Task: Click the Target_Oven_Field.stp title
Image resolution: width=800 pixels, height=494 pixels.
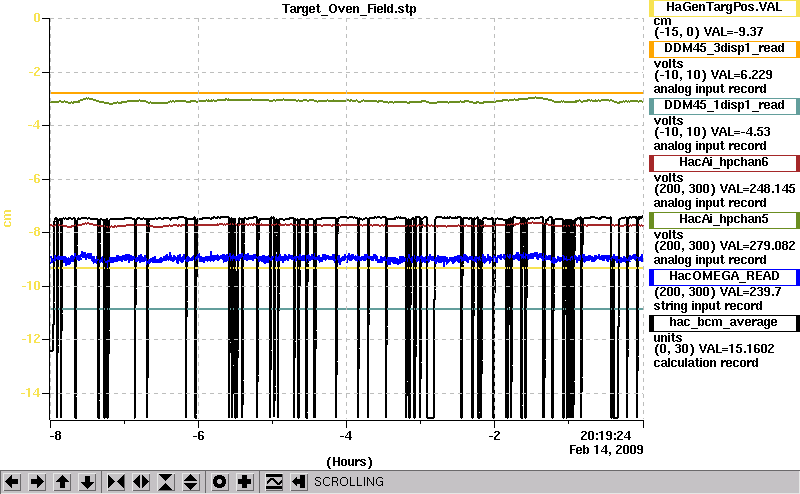Action: tap(349, 9)
